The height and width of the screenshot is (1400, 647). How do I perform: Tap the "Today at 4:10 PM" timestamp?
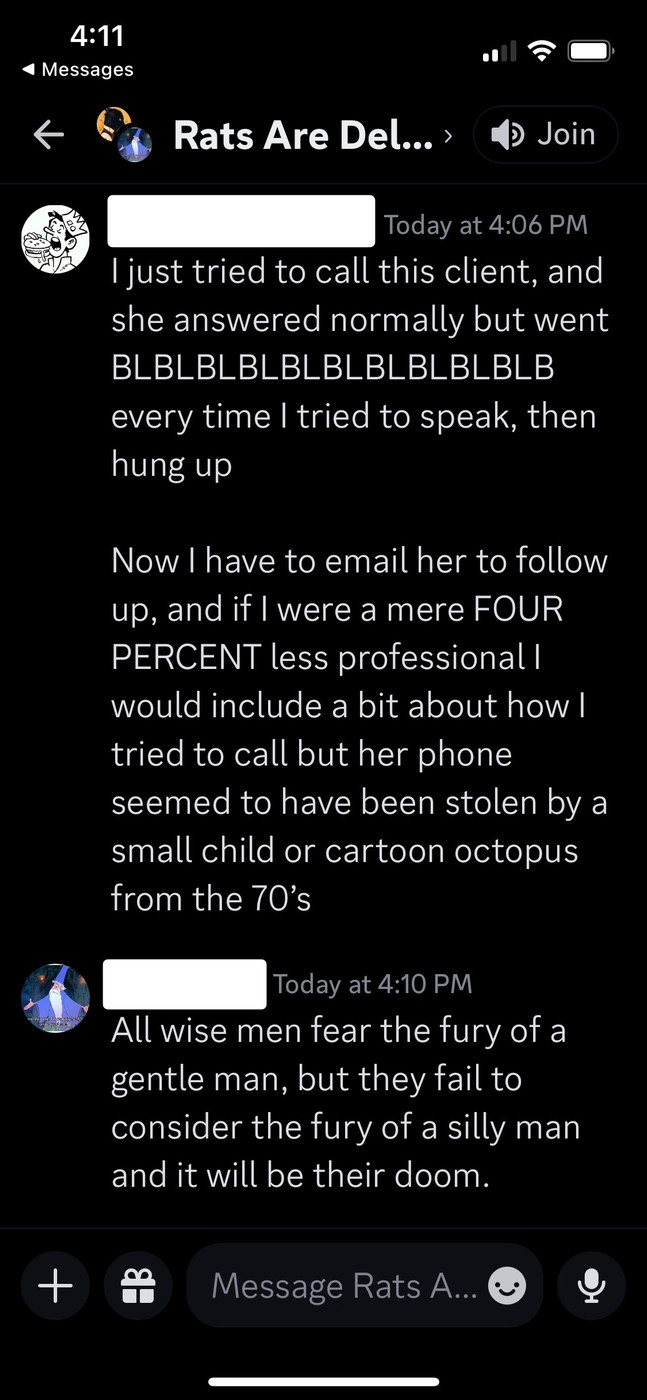tap(372, 984)
